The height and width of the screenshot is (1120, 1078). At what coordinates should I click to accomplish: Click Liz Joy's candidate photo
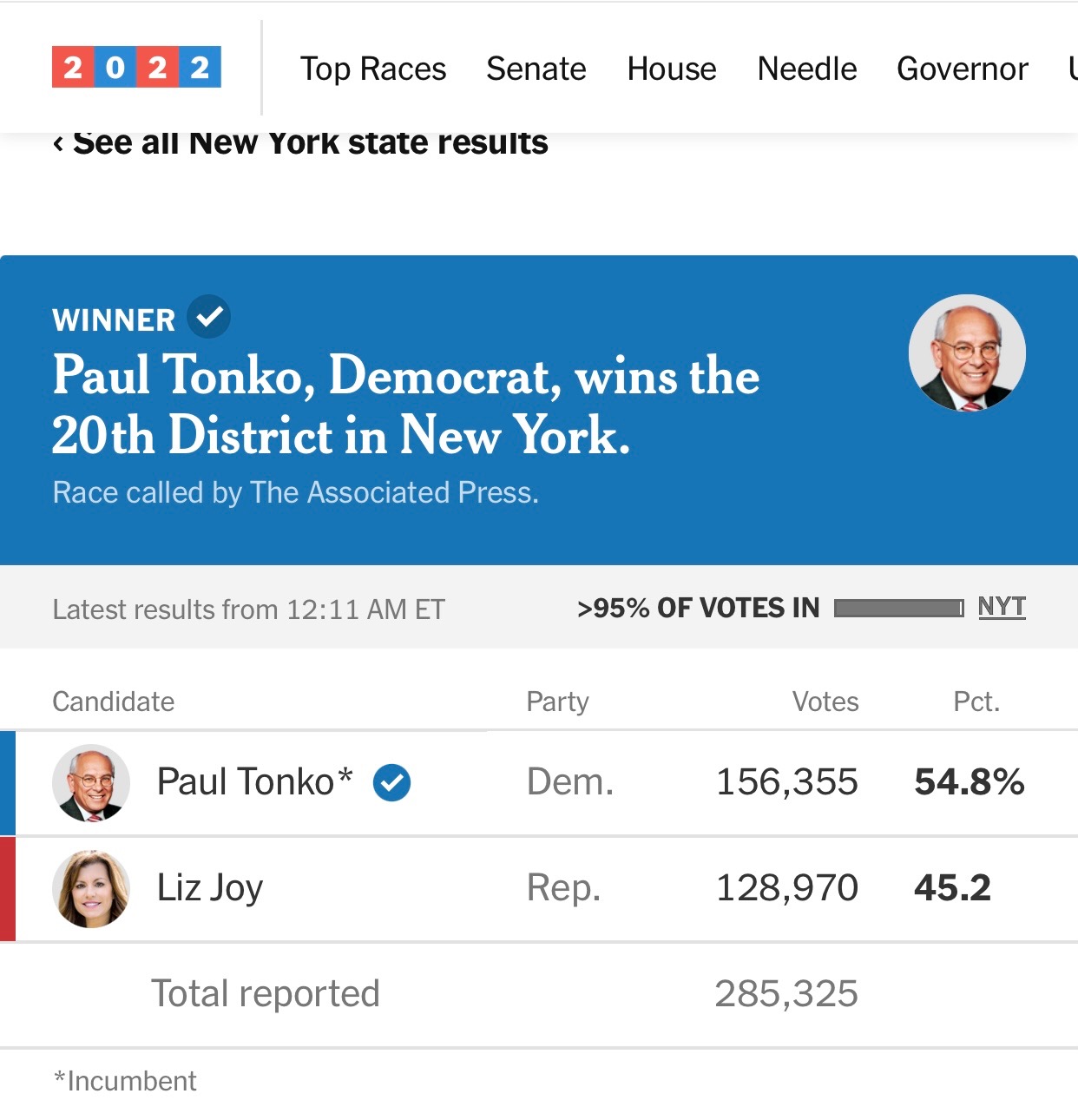pos(91,889)
